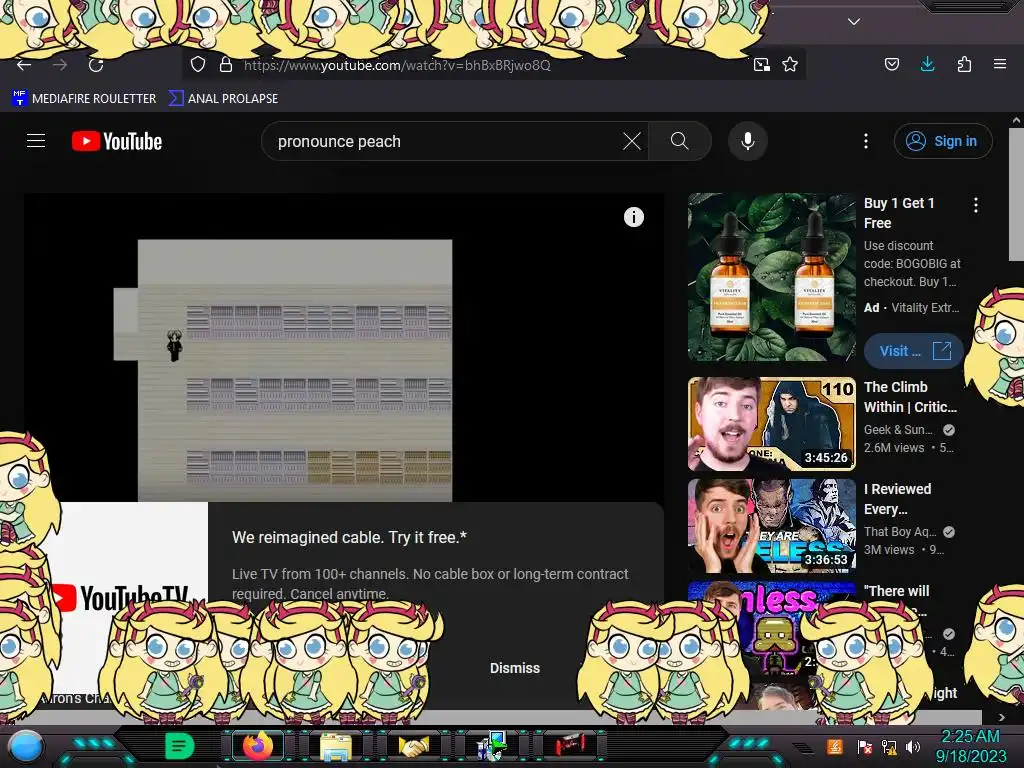1024x768 pixels.
Task: Click We reimagined cable promo headline
Action: point(349,537)
